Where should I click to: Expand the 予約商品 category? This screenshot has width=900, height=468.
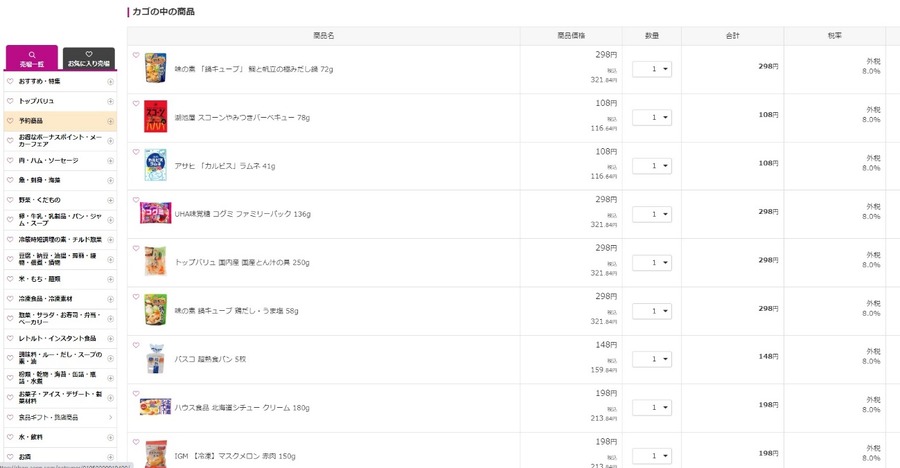pos(110,121)
